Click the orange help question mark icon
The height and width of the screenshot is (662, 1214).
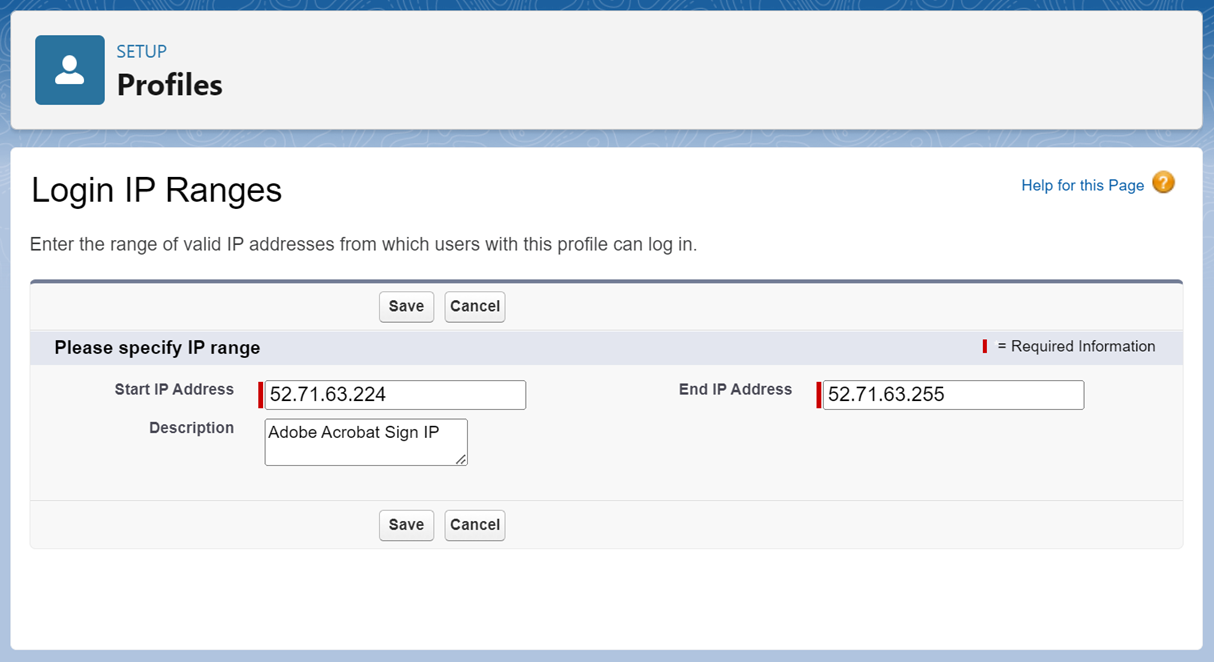[x=1163, y=183]
